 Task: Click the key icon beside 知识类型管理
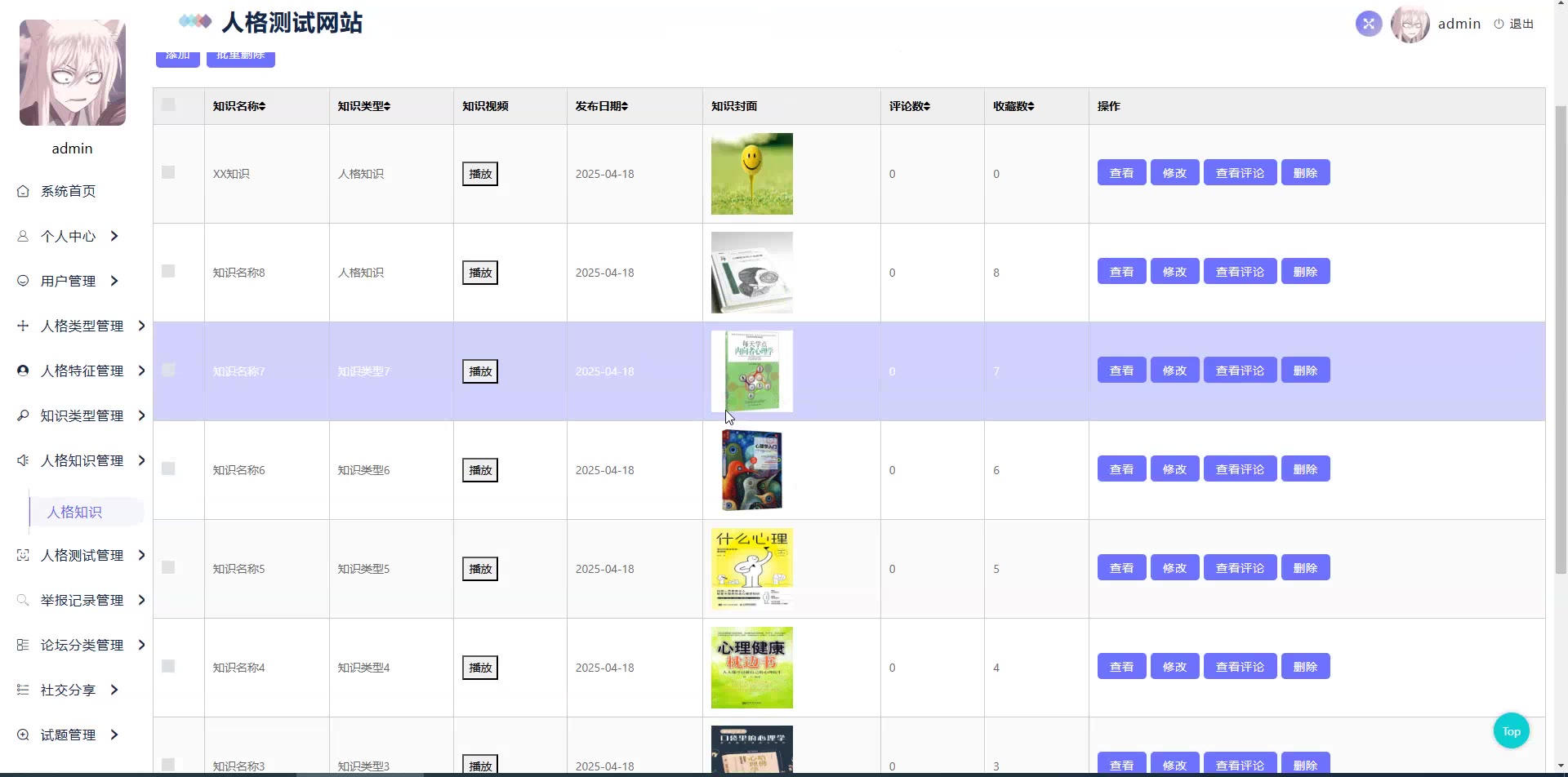23,415
